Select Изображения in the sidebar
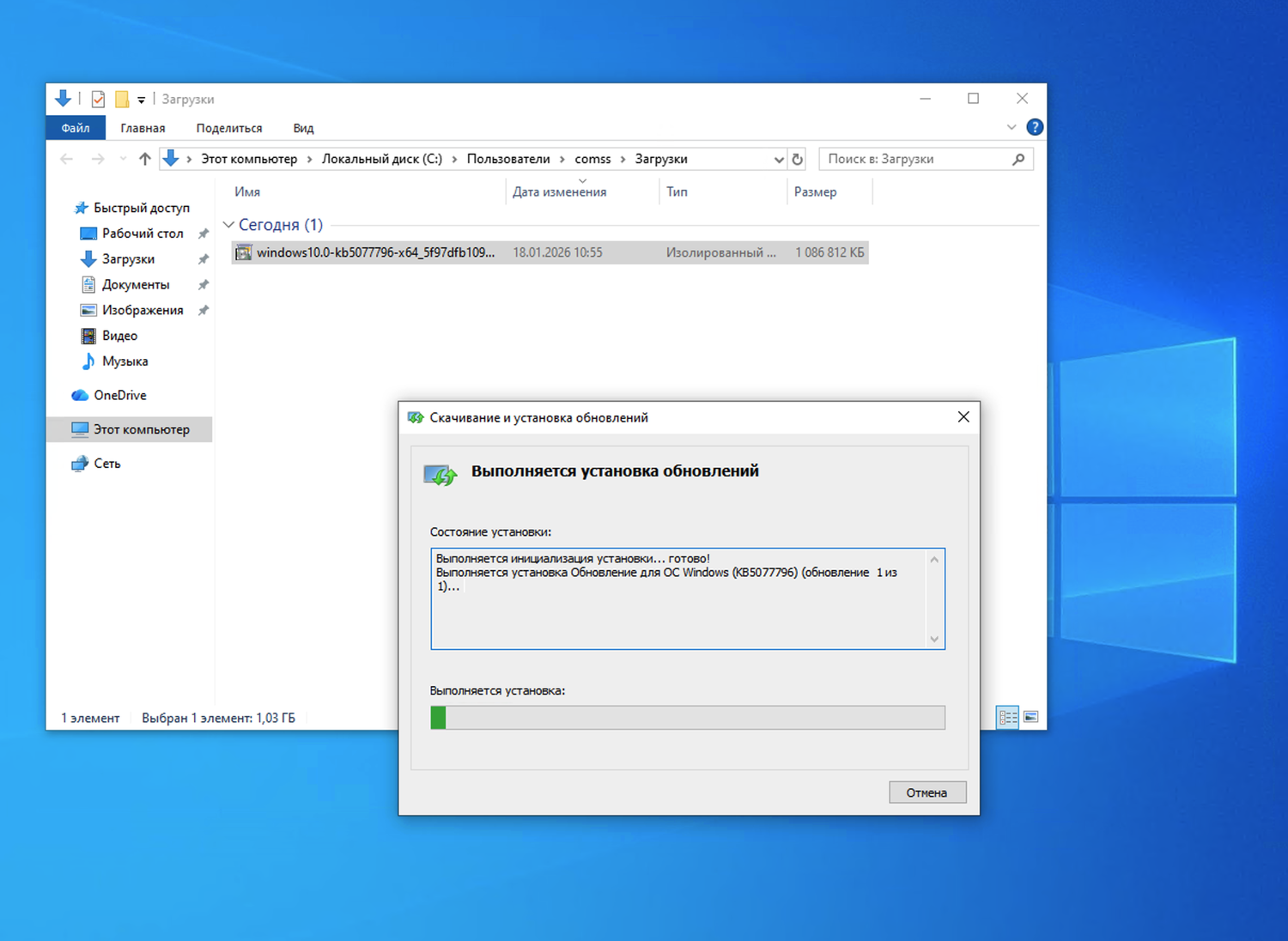 coord(143,311)
